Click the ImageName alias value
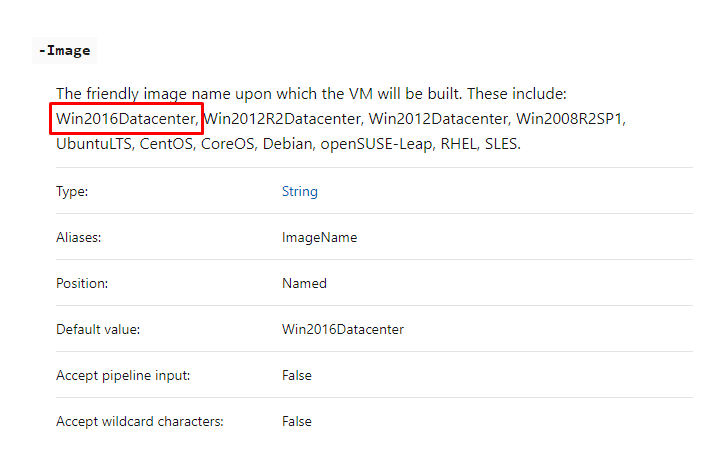This screenshot has height=452, width=720. 319,237
